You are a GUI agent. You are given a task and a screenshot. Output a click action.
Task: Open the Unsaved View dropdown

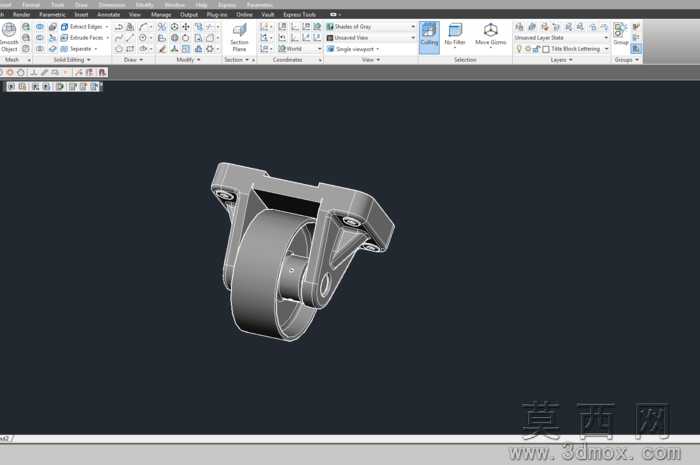(413, 38)
